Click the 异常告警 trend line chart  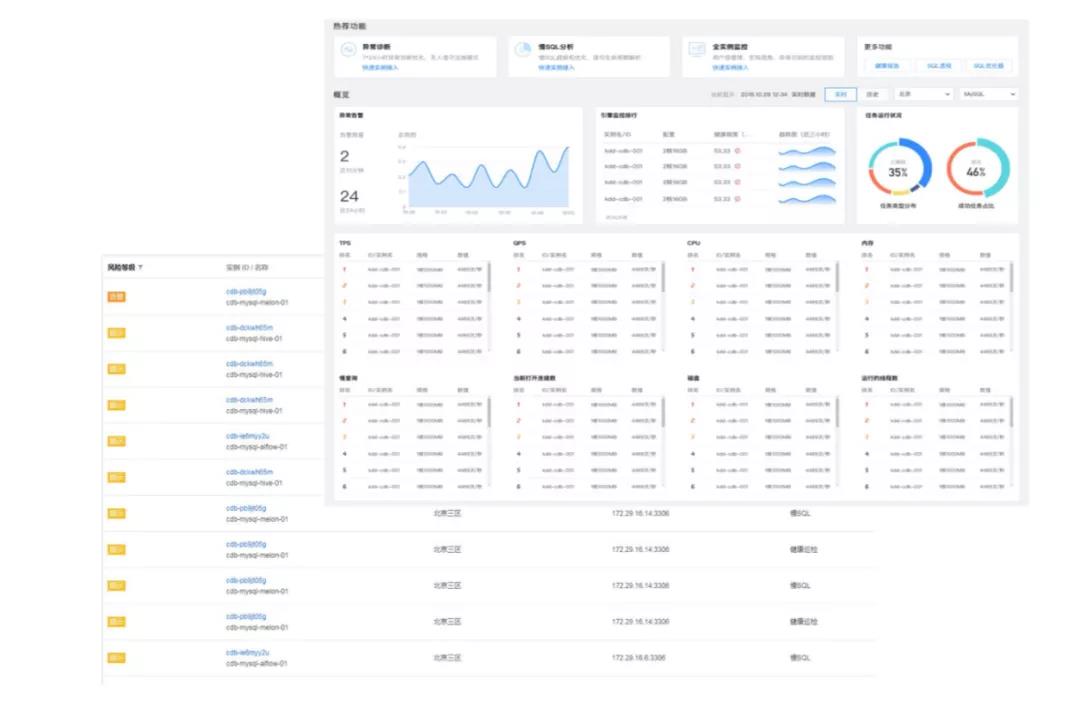[488, 176]
